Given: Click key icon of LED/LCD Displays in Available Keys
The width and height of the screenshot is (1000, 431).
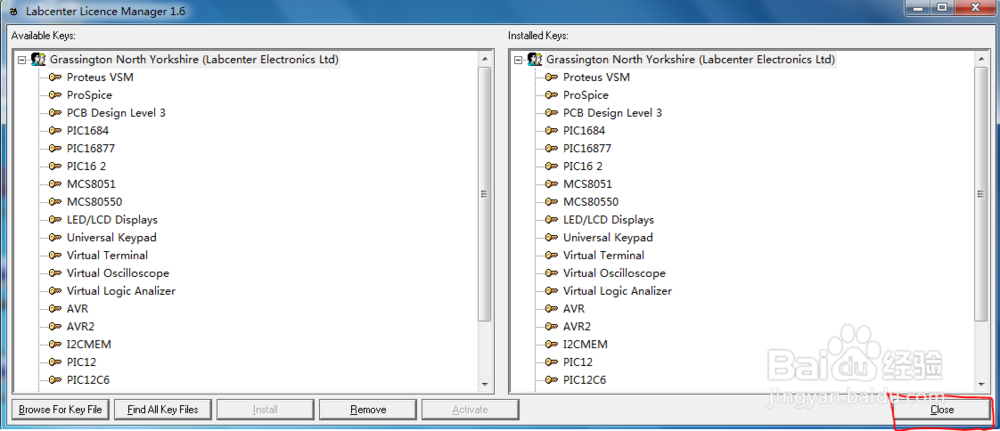Looking at the screenshot, I should (55, 220).
